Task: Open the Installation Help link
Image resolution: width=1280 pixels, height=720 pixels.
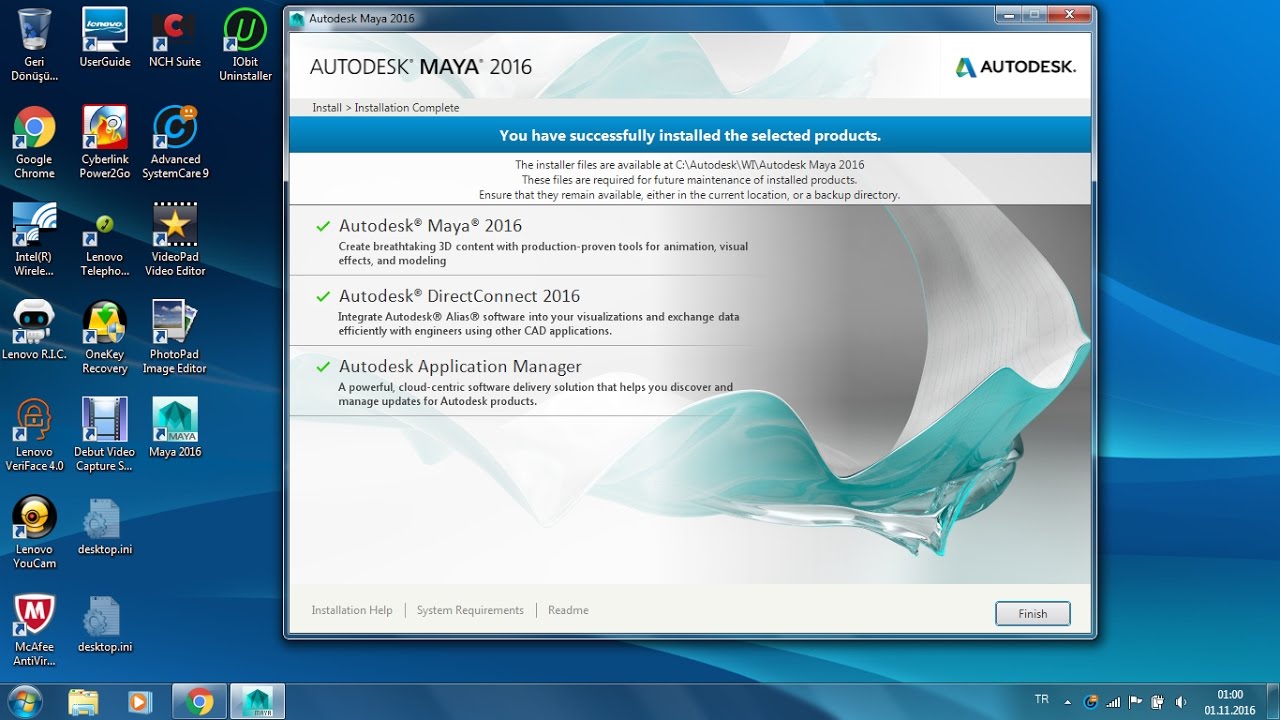Action: pyautogui.click(x=352, y=610)
